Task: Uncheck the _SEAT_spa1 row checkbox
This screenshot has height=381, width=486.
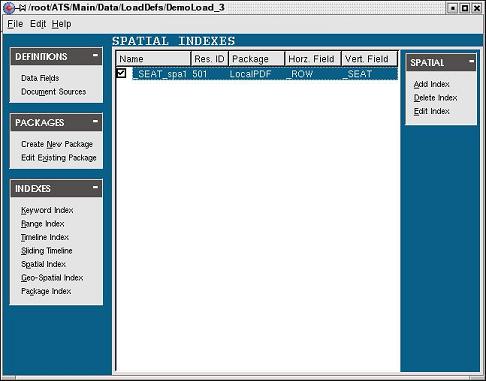Action: pyautogui.click(x=121, y=73)
